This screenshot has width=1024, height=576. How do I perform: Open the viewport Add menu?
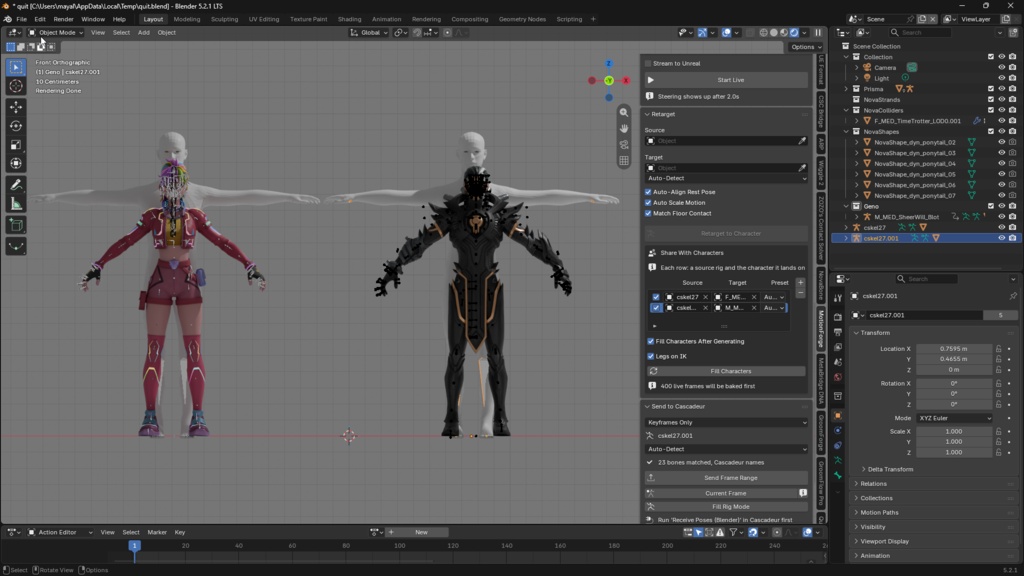point(143,32)
